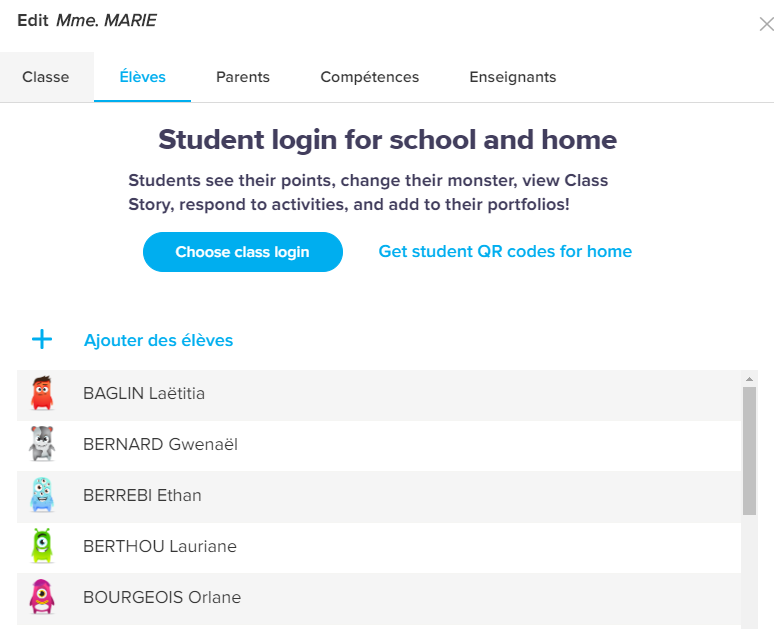Close the Edit class dialog
This screenshot has width=774, height=629.
click(766, 24)
